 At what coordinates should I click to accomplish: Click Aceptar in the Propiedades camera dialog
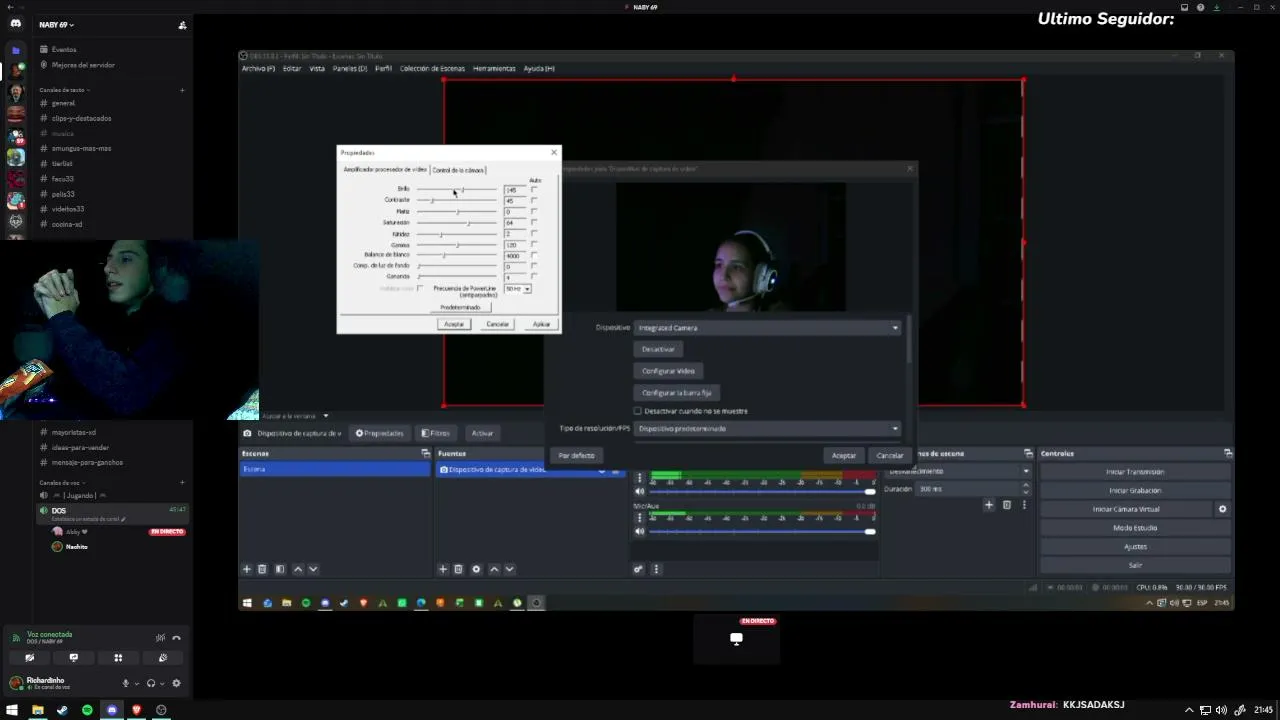[x=454, y=324]
